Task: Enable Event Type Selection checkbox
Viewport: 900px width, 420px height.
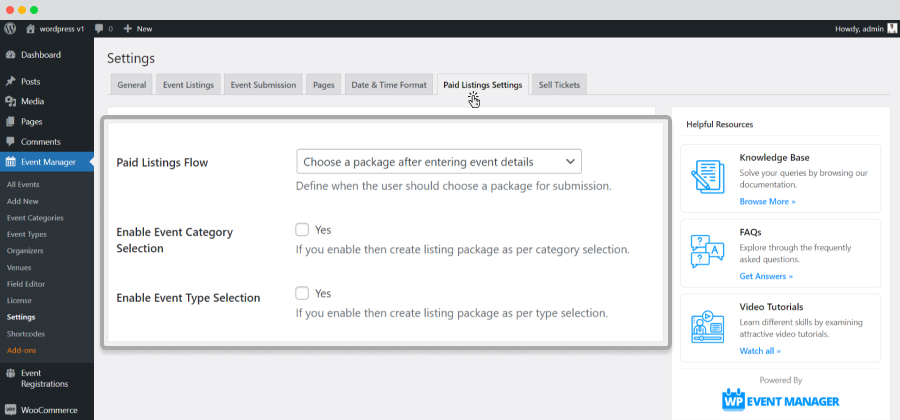Action: pos(302,293)
